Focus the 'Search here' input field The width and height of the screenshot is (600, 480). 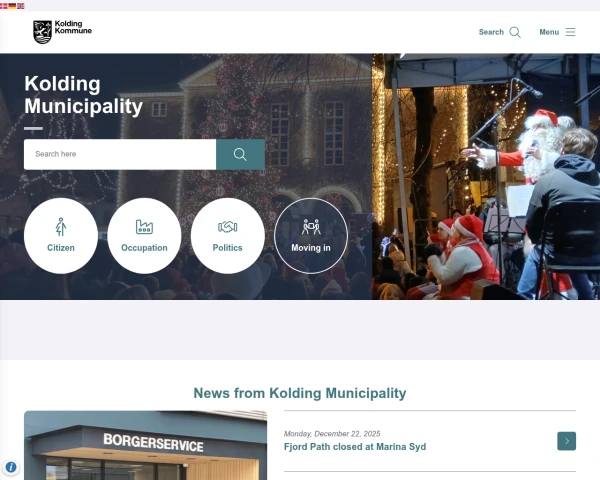click(120, 154)
